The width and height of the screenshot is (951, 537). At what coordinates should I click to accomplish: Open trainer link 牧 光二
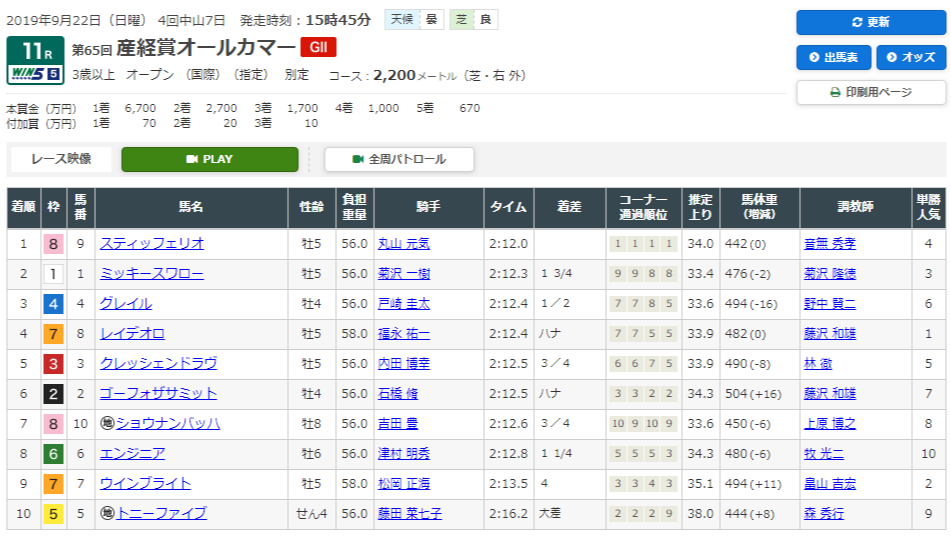[x=824, y=454]
